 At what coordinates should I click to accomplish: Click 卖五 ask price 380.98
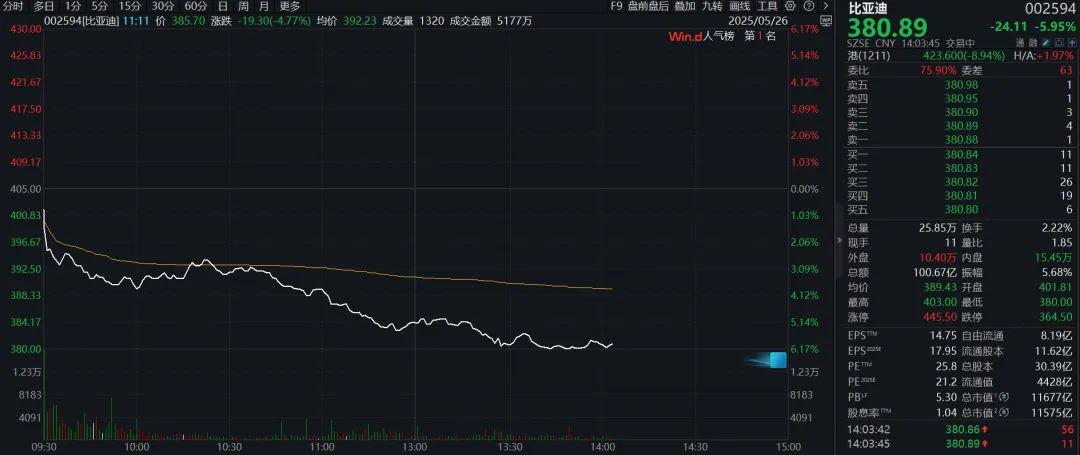[961, 84]
